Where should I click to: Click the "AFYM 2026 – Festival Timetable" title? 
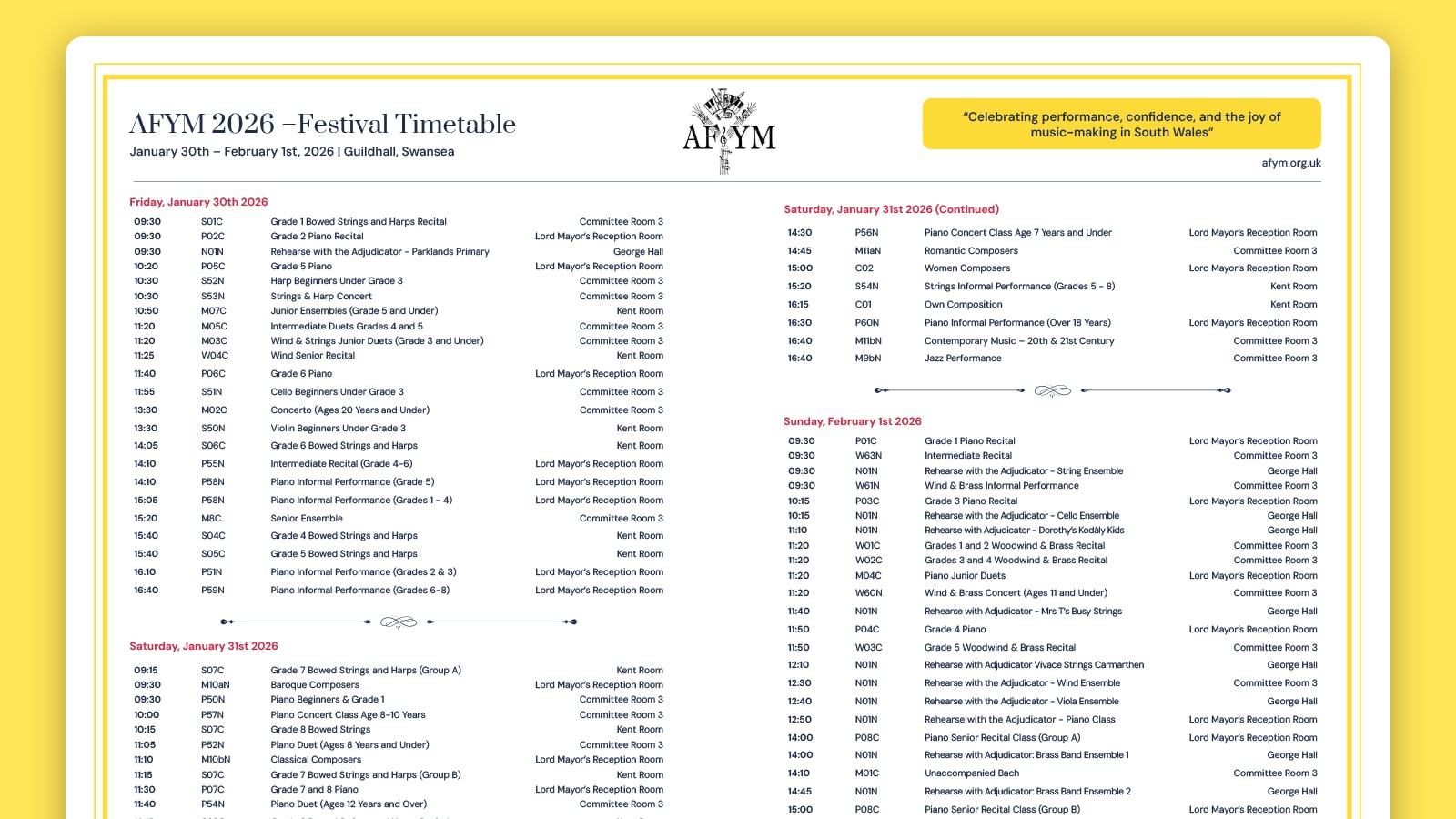point(322,124)
